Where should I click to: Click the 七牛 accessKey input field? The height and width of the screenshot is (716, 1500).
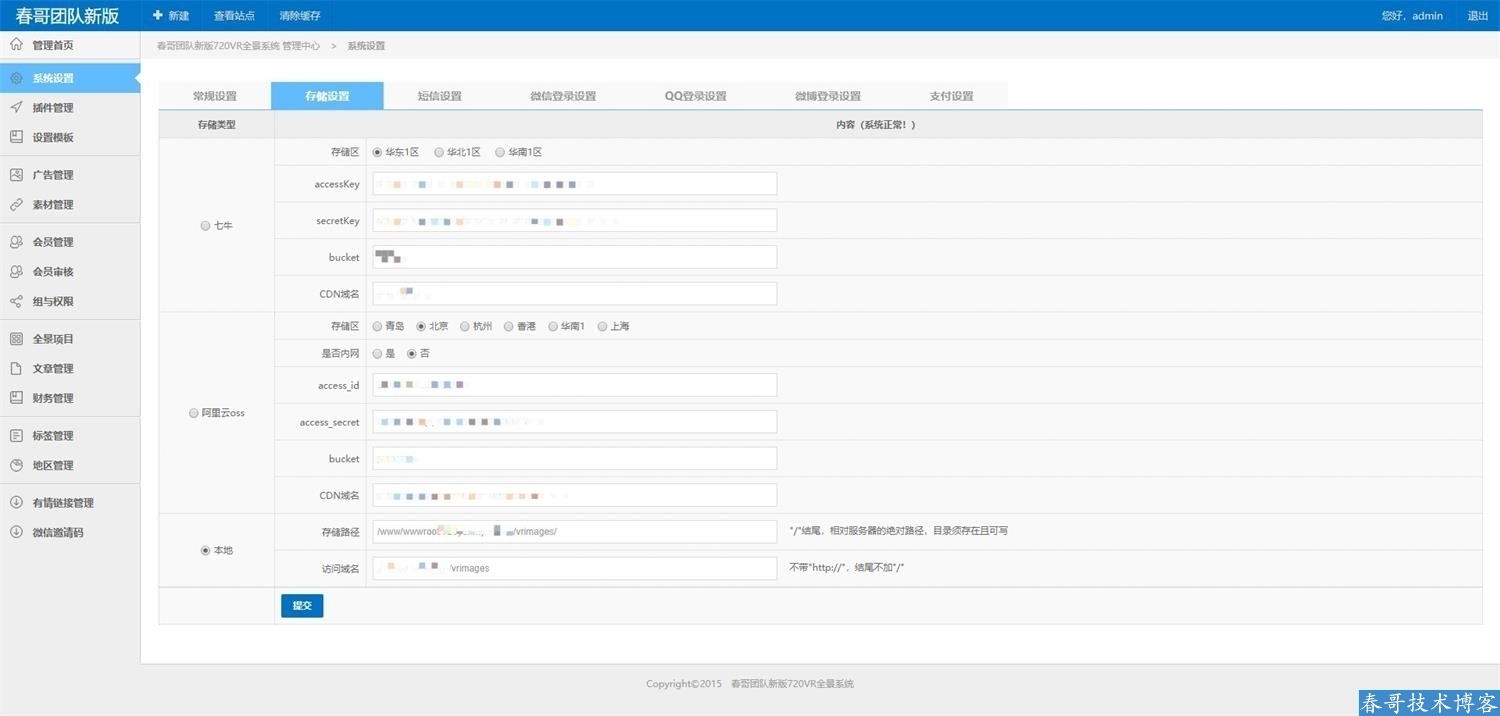[575, 184]
